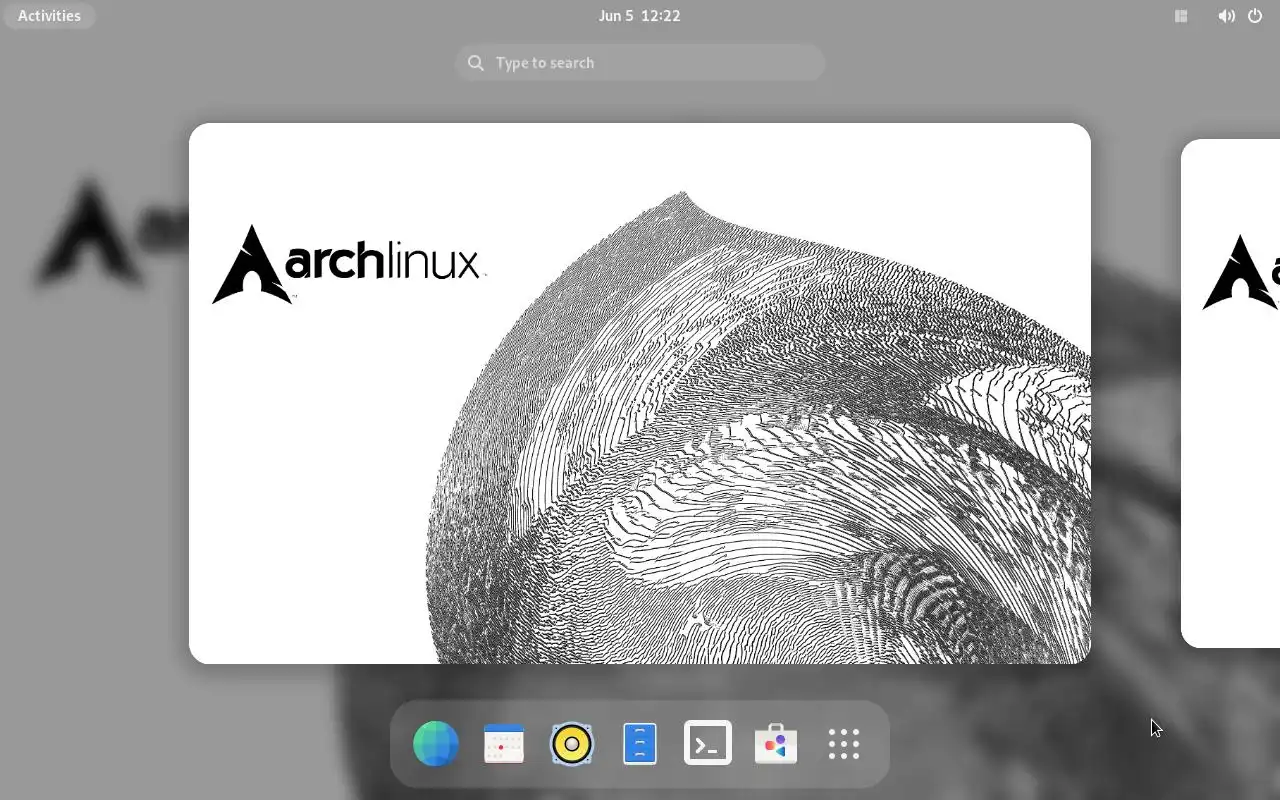The image size is (1280, 800).
Task: Click the magnifier icon in search bar
Action: (x=476, y=63)
